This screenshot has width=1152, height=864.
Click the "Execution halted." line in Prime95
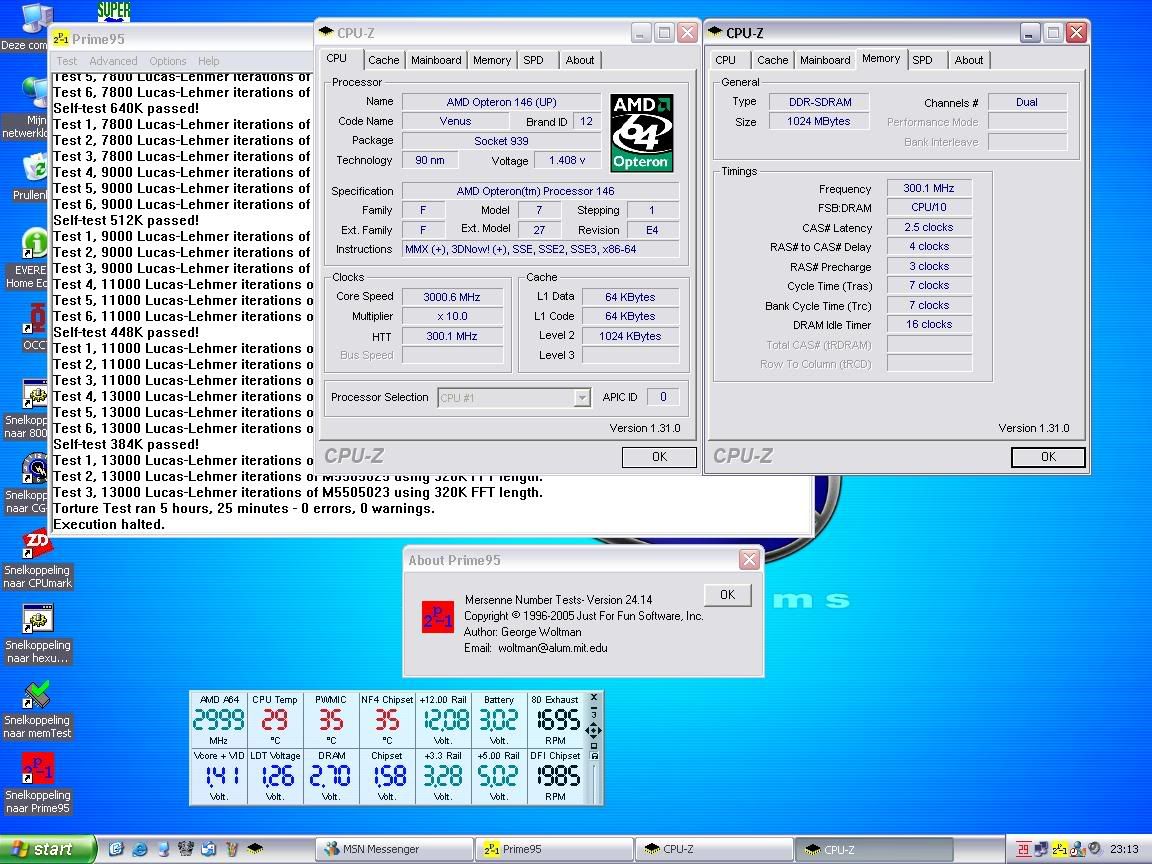click(109, 525)
